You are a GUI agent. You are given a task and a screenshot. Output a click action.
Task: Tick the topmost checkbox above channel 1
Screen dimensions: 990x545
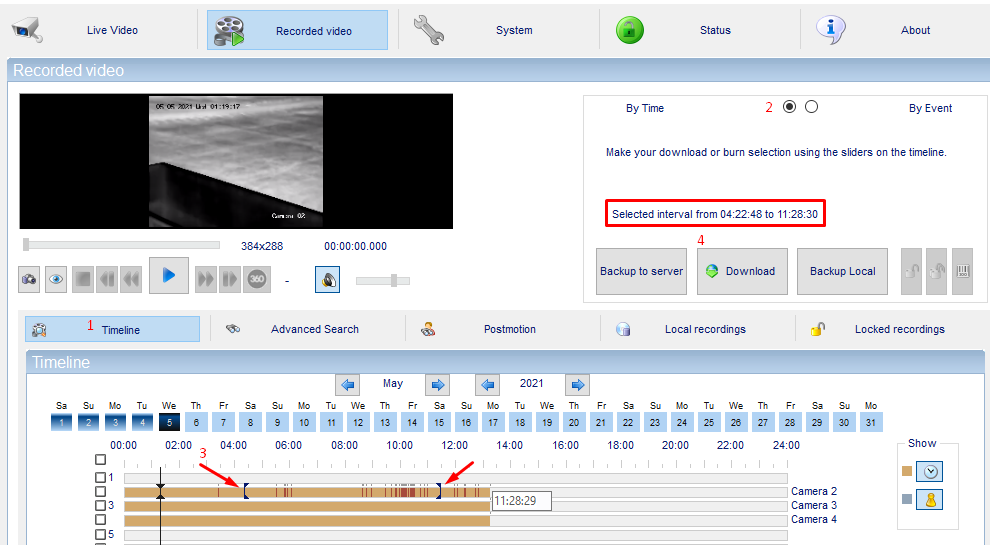pyautogui.click(x=100, y=460)
